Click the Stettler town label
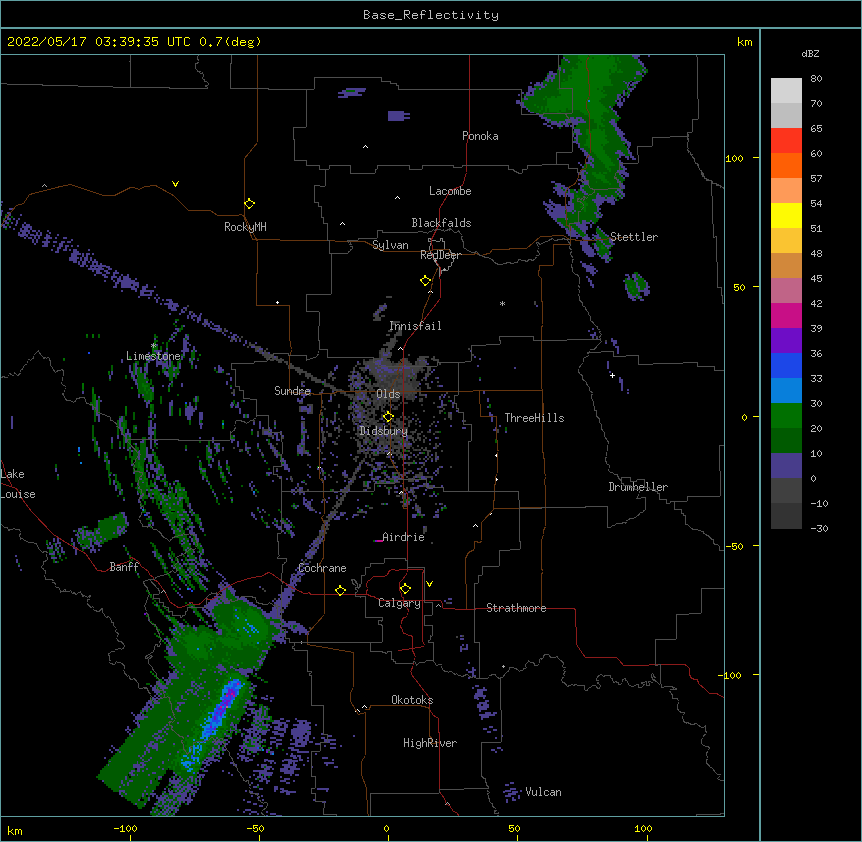 click(x=633, y=237)
